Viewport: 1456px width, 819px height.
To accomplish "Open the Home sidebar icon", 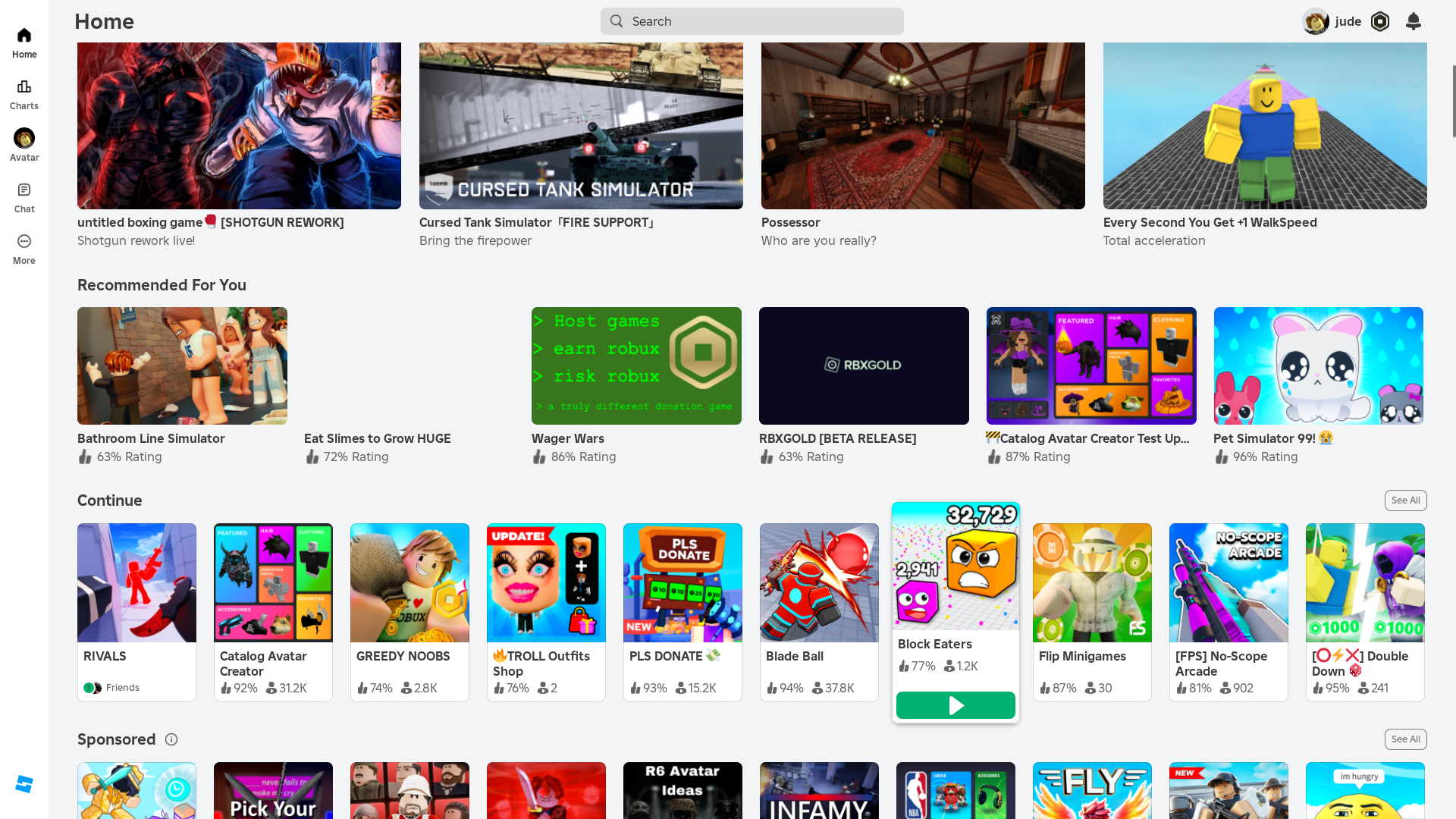I will [24, 36].
